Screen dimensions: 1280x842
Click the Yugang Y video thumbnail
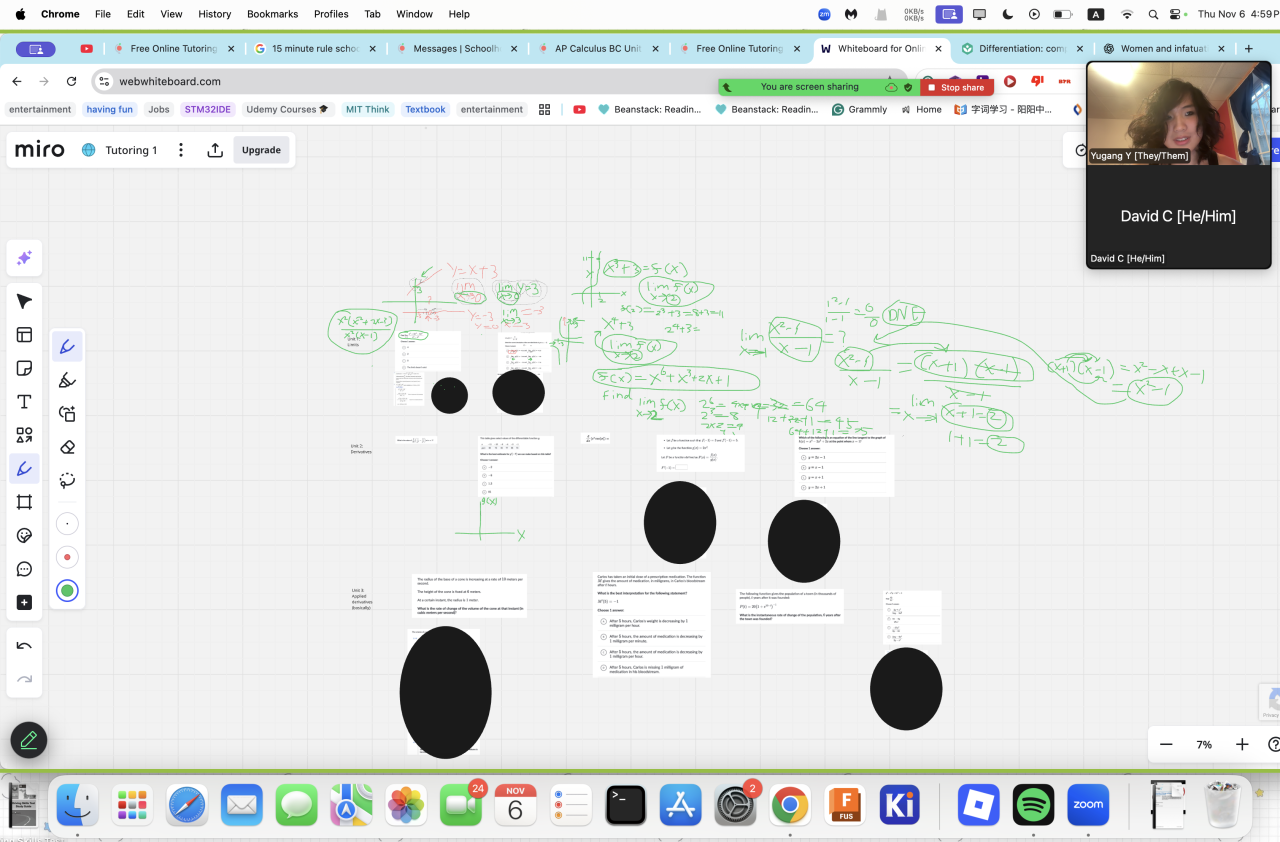click(1178, 112)
